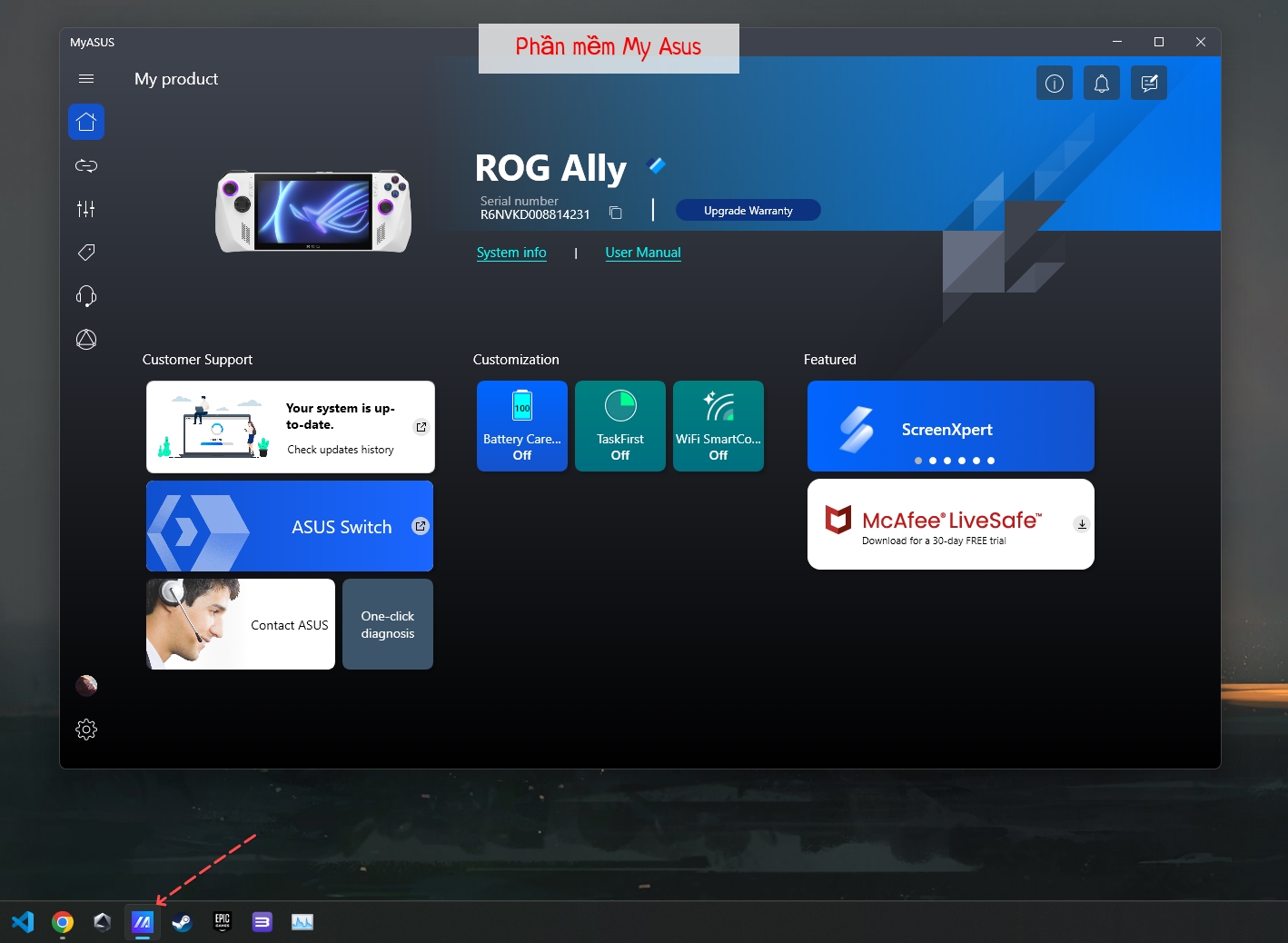Toggle the Battery Care tile

(x=522, y=426)
